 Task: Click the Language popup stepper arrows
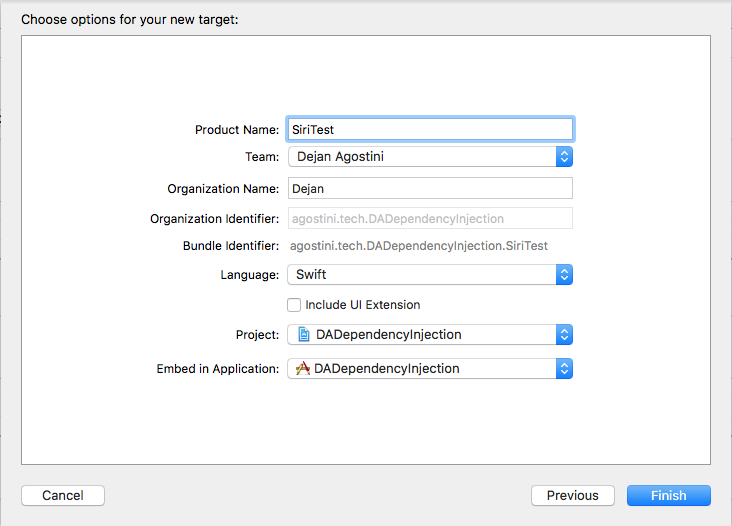564,275
